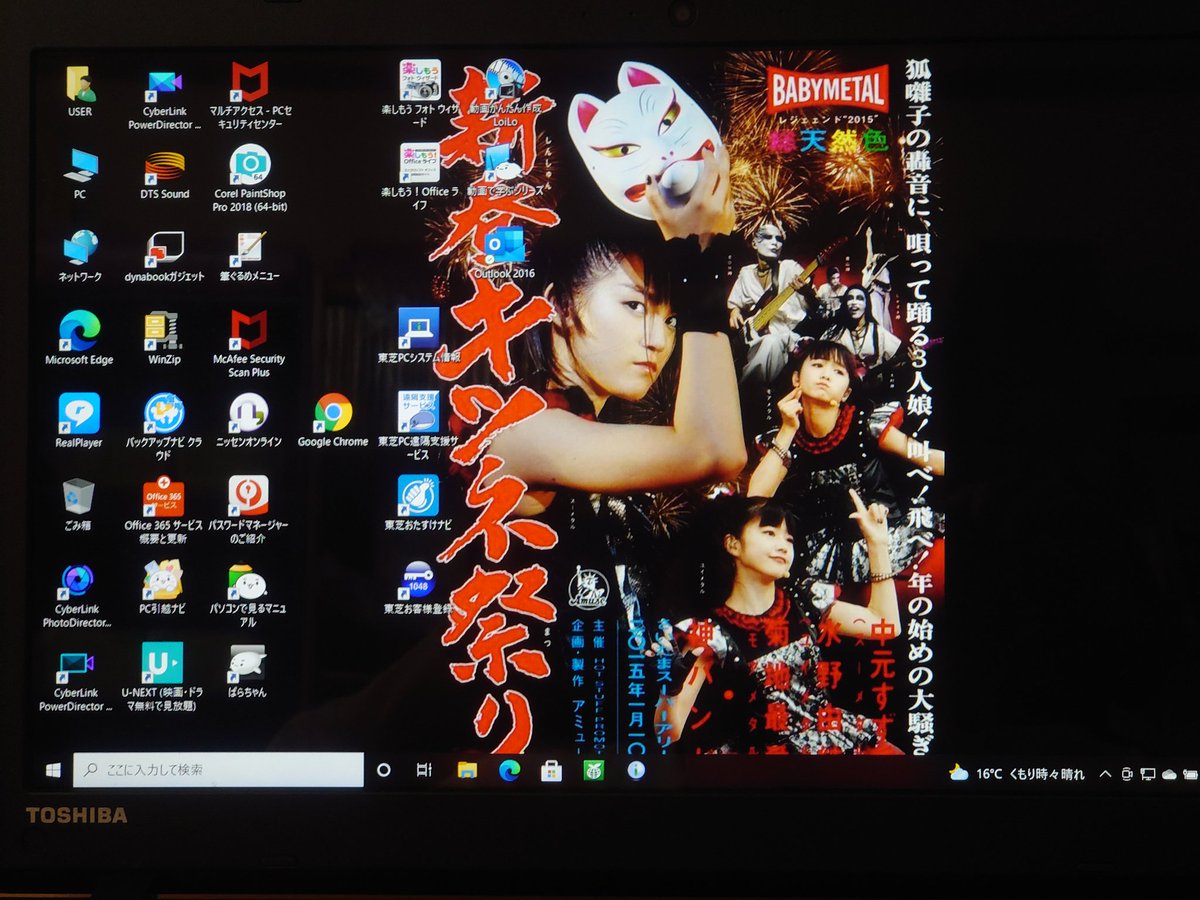Open the ネットワーク desktop icon
Viewport: 1200px width, 900px height.
[80, 255]
